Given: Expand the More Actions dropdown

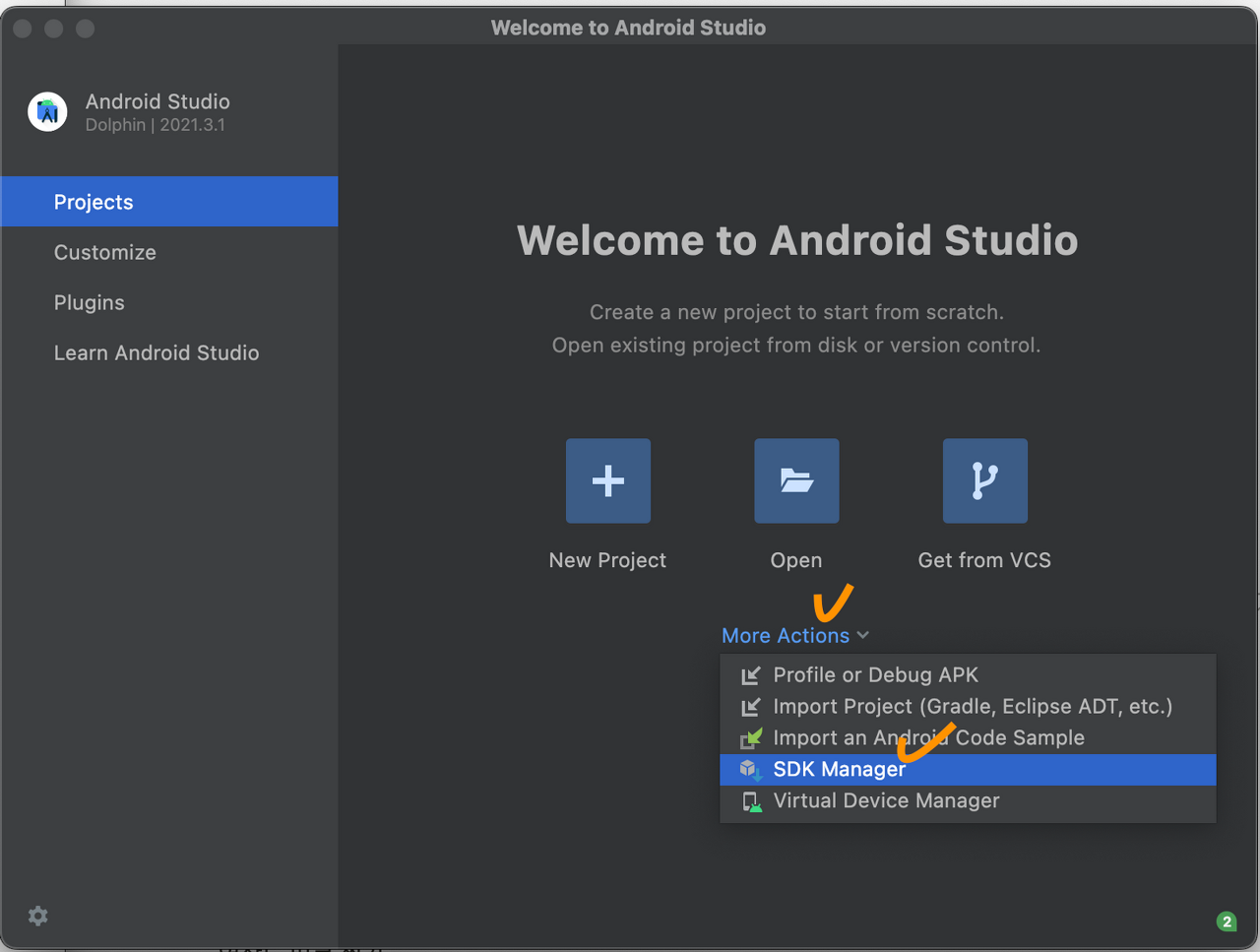Looking at the screenshot, I should 795,636.
